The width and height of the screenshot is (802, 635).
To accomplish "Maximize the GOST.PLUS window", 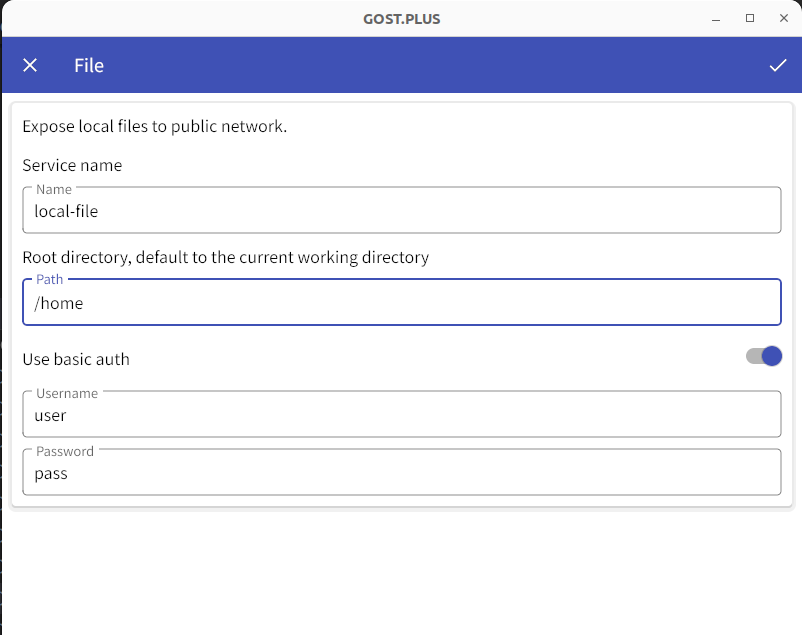I will click(x=750, y=18).
